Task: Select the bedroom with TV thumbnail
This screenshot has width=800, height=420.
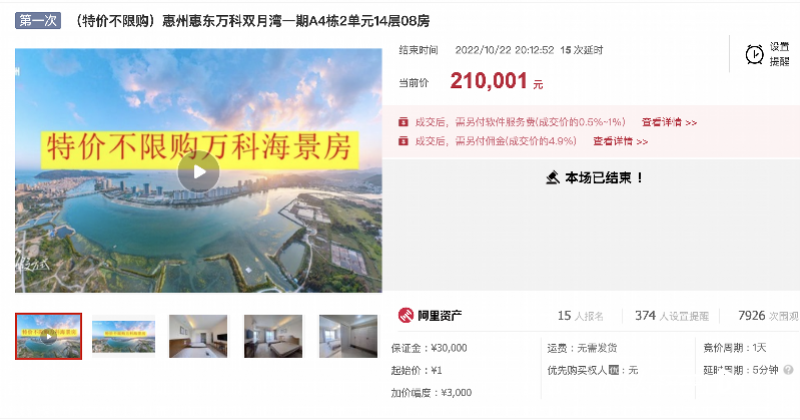Action: 198,336
